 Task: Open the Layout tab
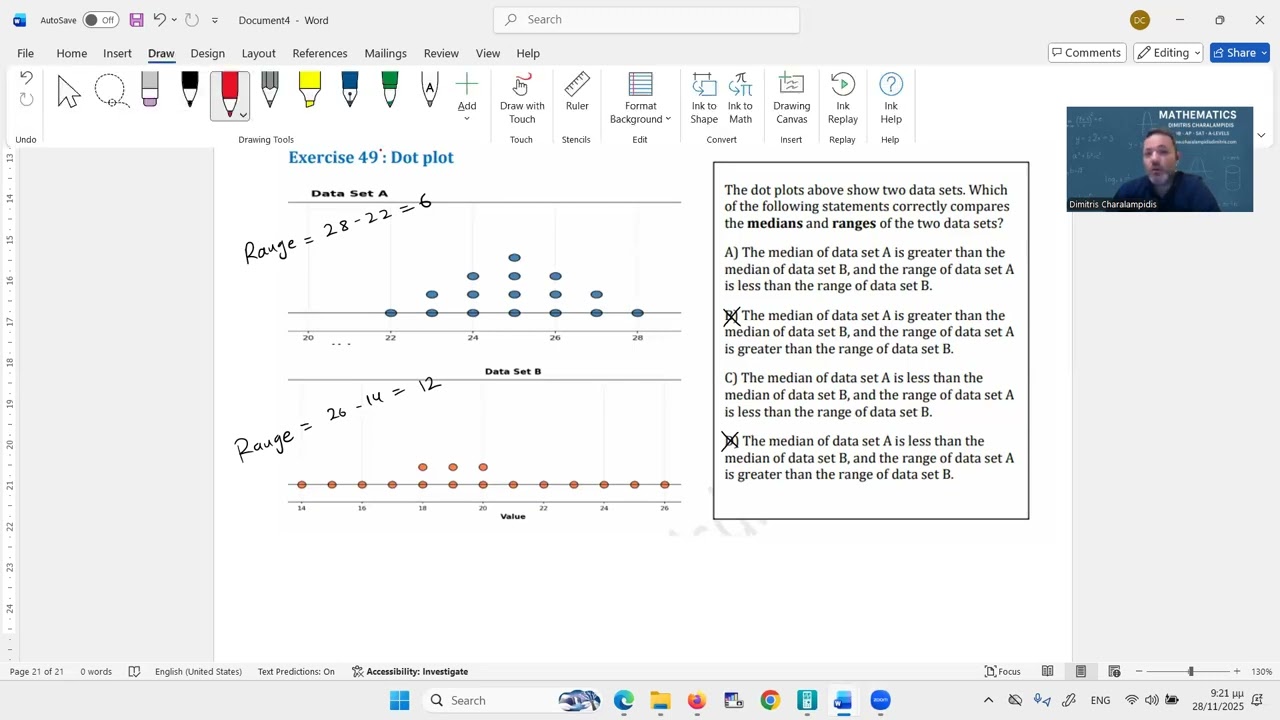258,53
